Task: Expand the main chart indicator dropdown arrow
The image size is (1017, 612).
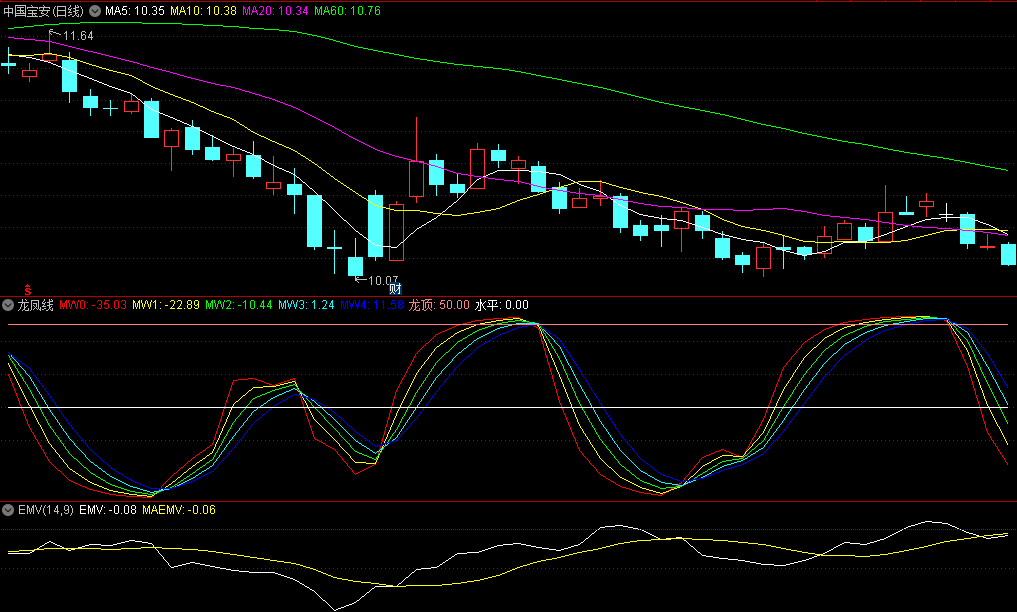Action: tap(95, 11)
